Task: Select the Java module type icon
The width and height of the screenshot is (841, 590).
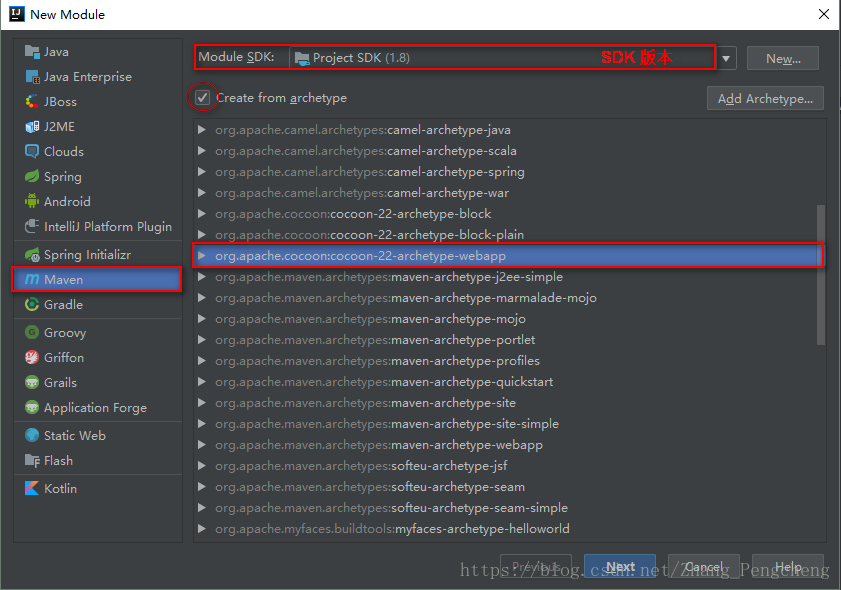Action: pos(32,52)
